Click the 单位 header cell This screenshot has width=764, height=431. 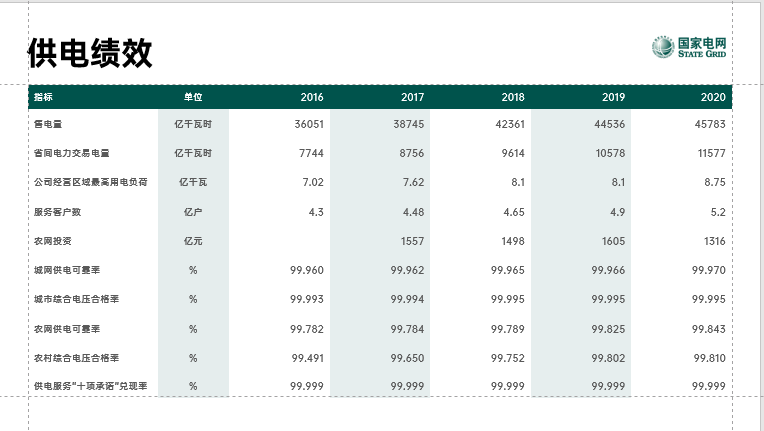pos(193,97)
